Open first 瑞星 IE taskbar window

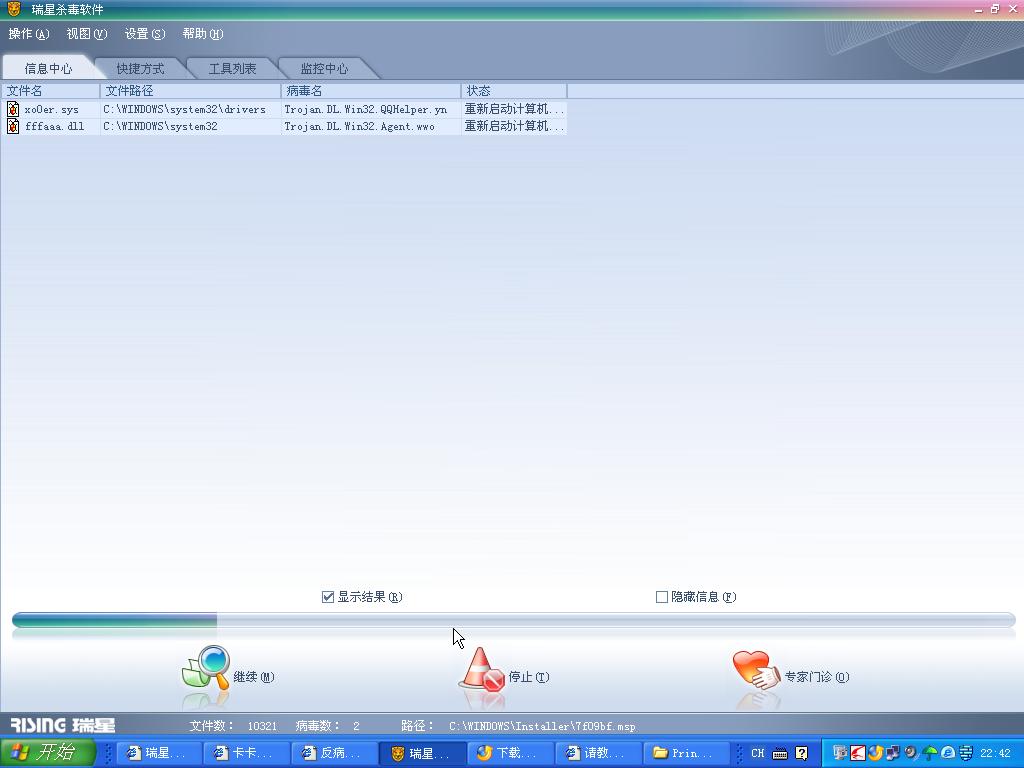coord(159,754)
